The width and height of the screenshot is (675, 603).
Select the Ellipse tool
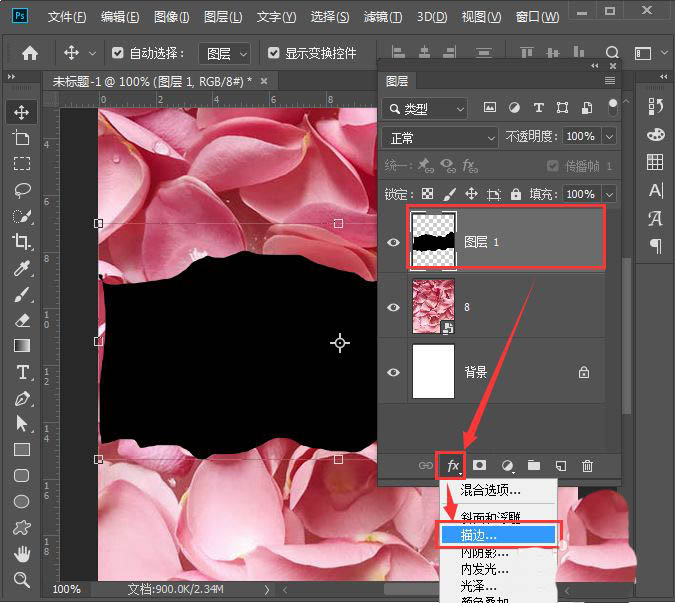(x=21, y=501)
